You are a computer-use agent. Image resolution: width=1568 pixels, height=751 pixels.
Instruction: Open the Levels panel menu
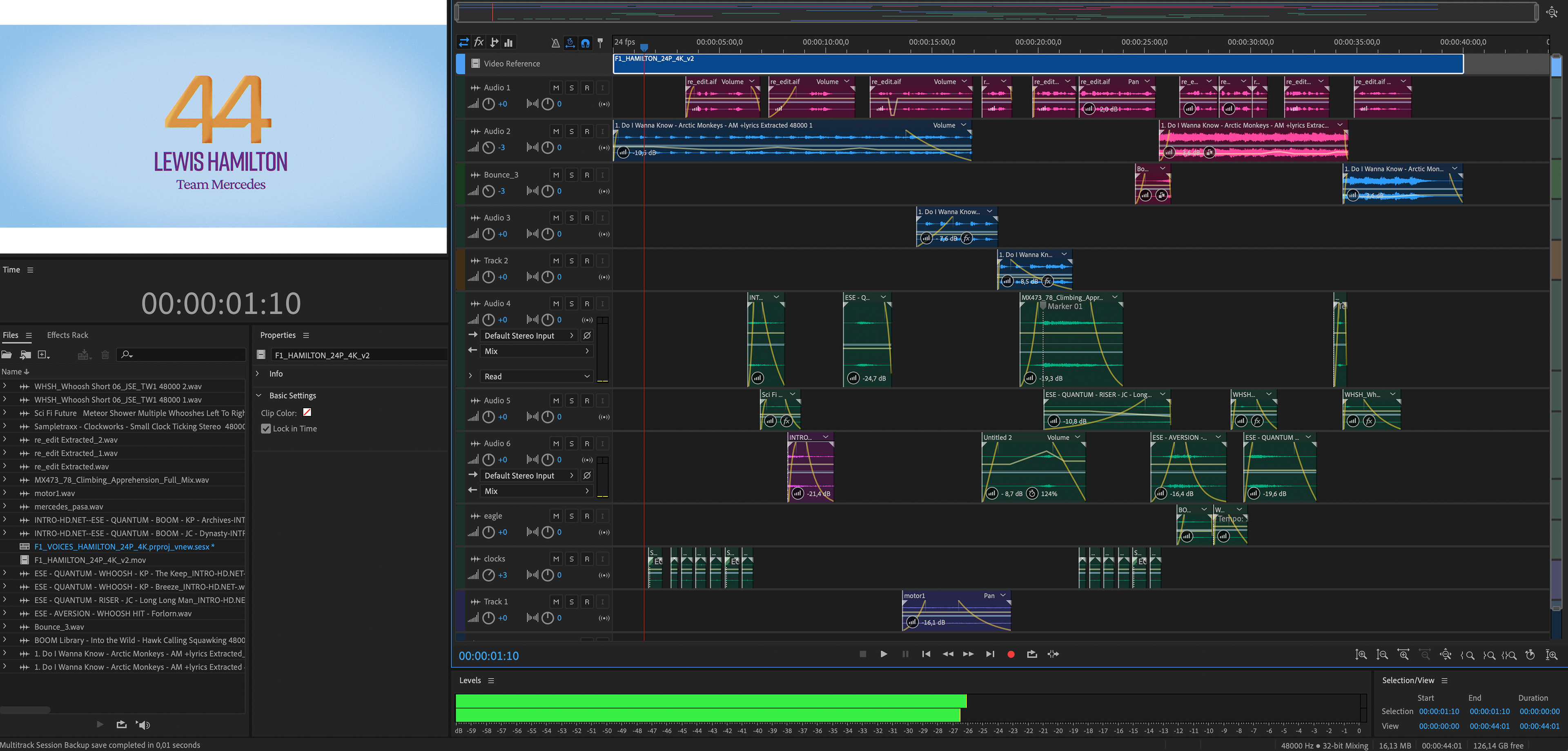click(490, 680)
